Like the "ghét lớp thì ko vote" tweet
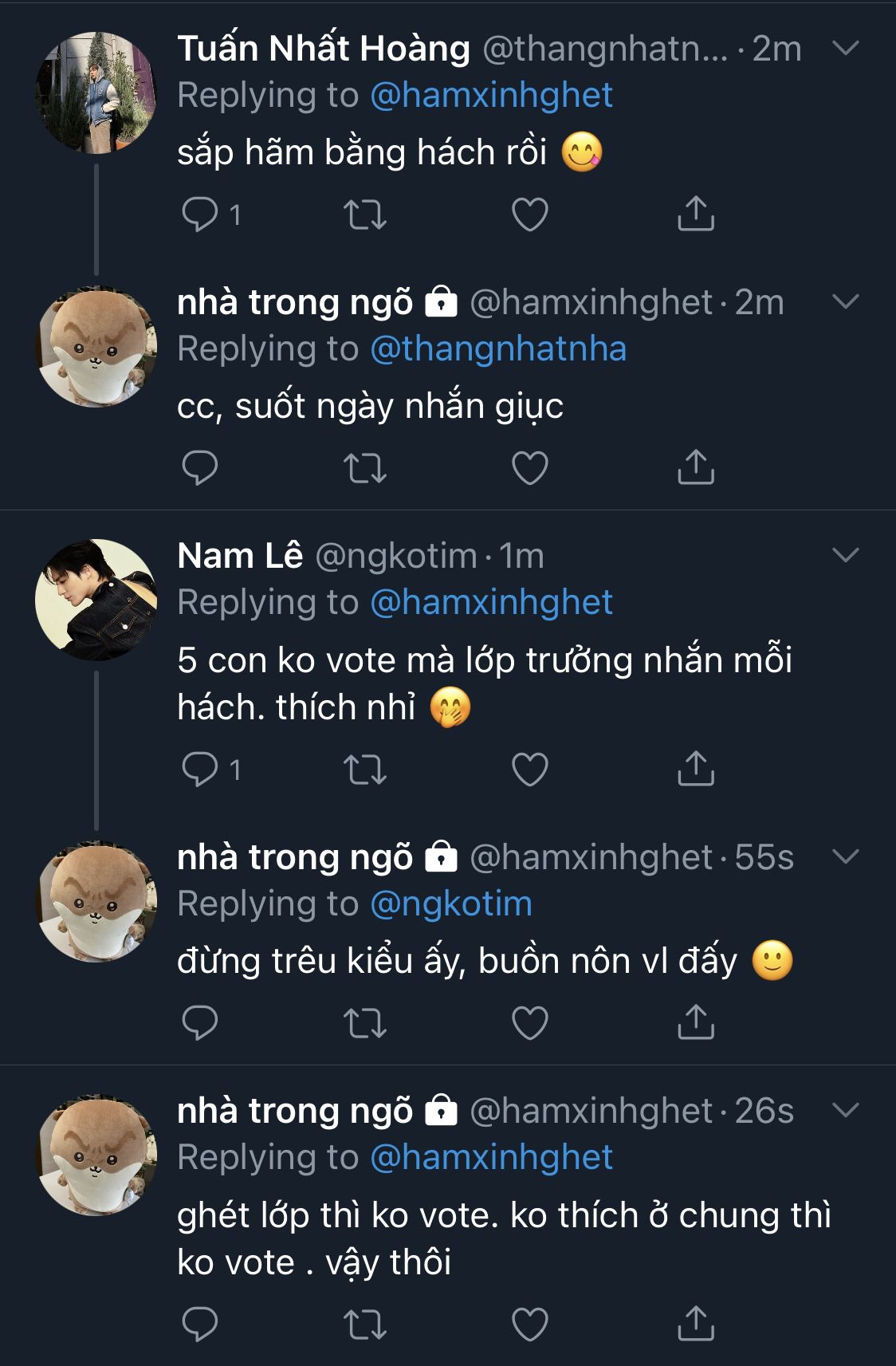This screenshot has height=1366, width=896. coord(529,1324)
